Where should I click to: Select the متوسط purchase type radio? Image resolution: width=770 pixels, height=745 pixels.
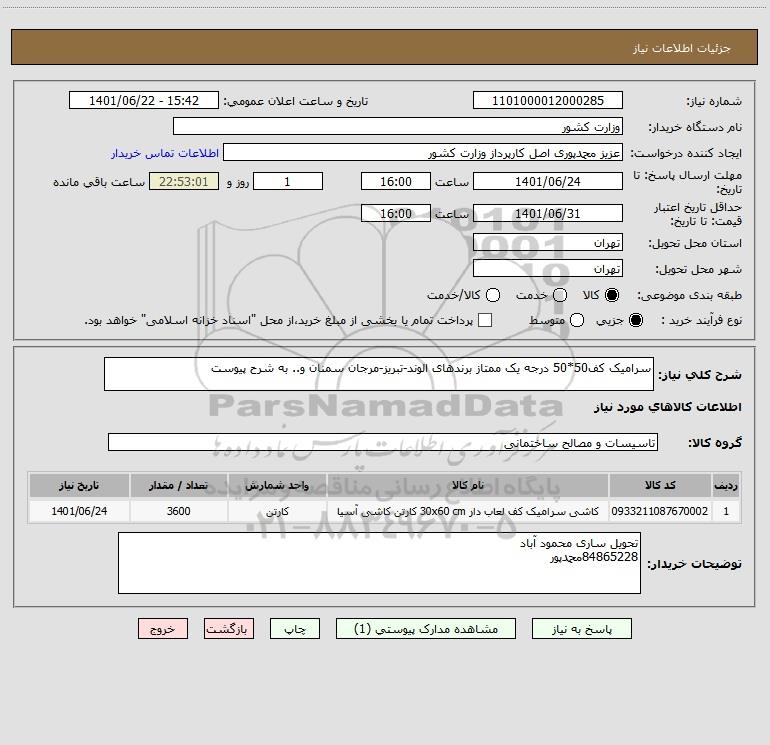pyautogui.click(x=577, y=320)
